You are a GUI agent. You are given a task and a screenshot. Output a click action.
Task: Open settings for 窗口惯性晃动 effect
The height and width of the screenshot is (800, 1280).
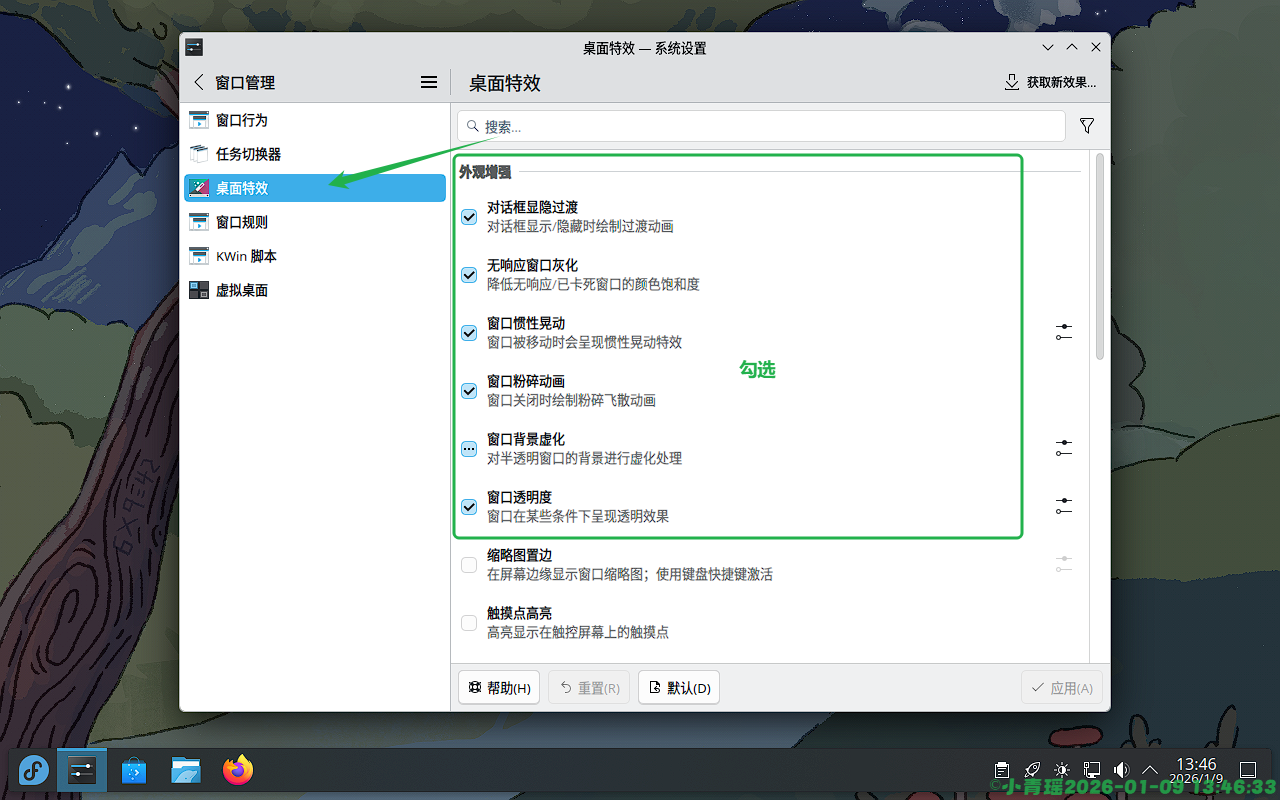[1063, 332]
